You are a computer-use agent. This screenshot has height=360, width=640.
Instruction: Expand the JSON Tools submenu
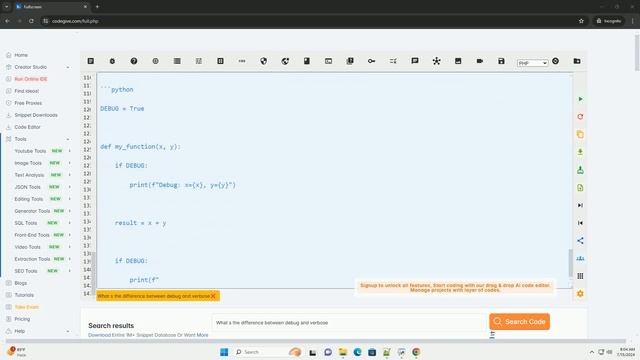pos(69,187)
